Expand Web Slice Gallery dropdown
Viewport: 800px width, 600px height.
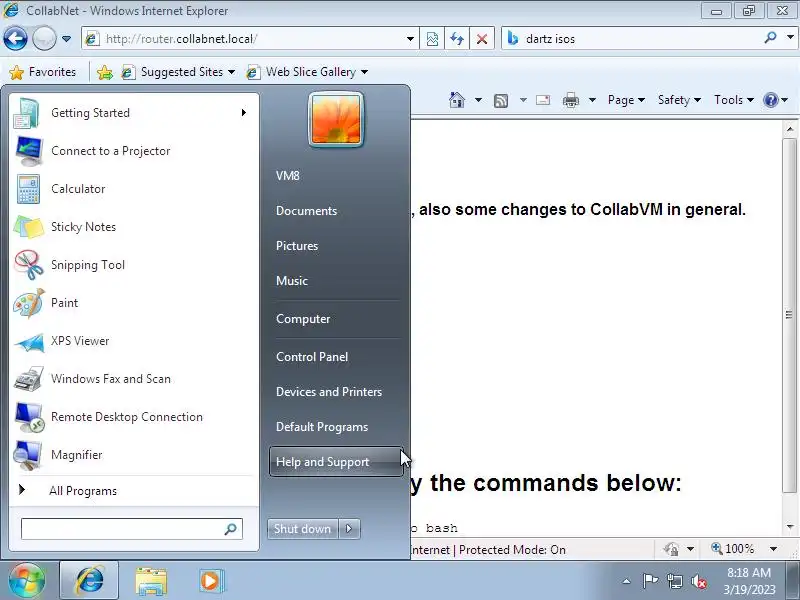(364, 72)
